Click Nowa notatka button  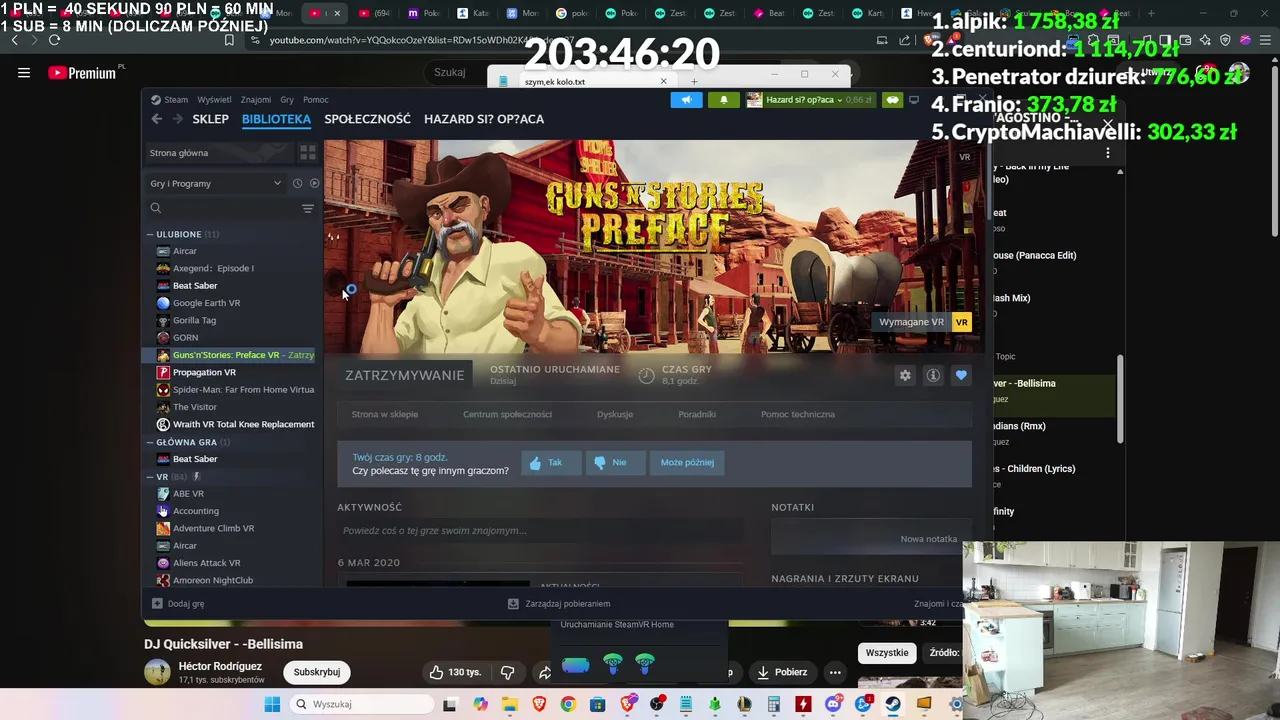[928, 539]
